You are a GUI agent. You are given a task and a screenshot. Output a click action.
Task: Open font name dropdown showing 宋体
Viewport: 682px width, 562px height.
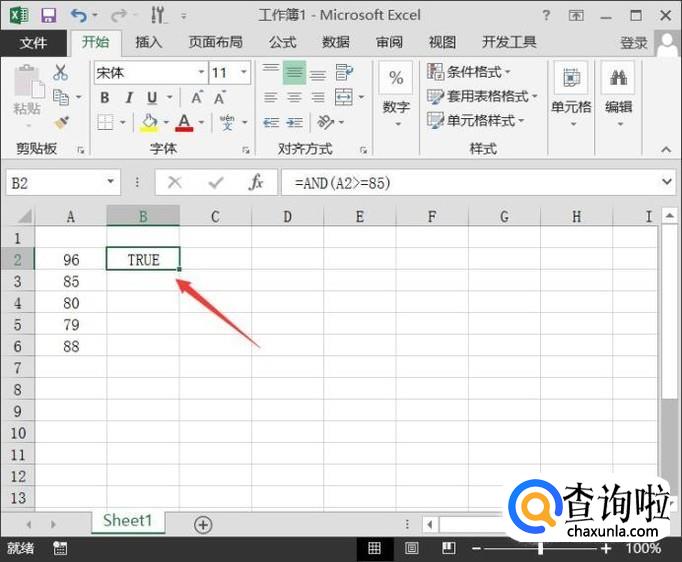pyautogui.click(x=201, y=72)
